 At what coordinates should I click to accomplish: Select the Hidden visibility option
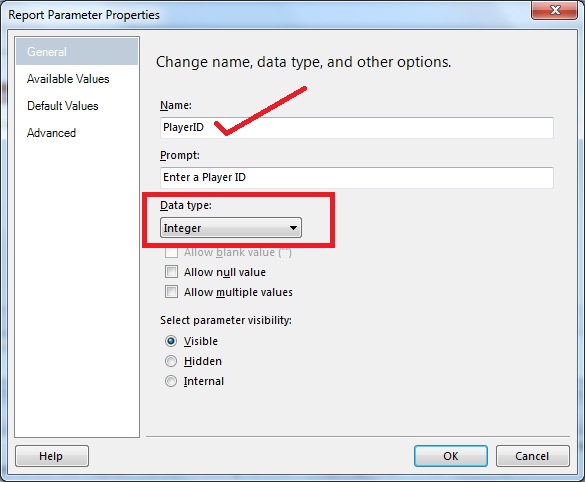pos(171,361)
